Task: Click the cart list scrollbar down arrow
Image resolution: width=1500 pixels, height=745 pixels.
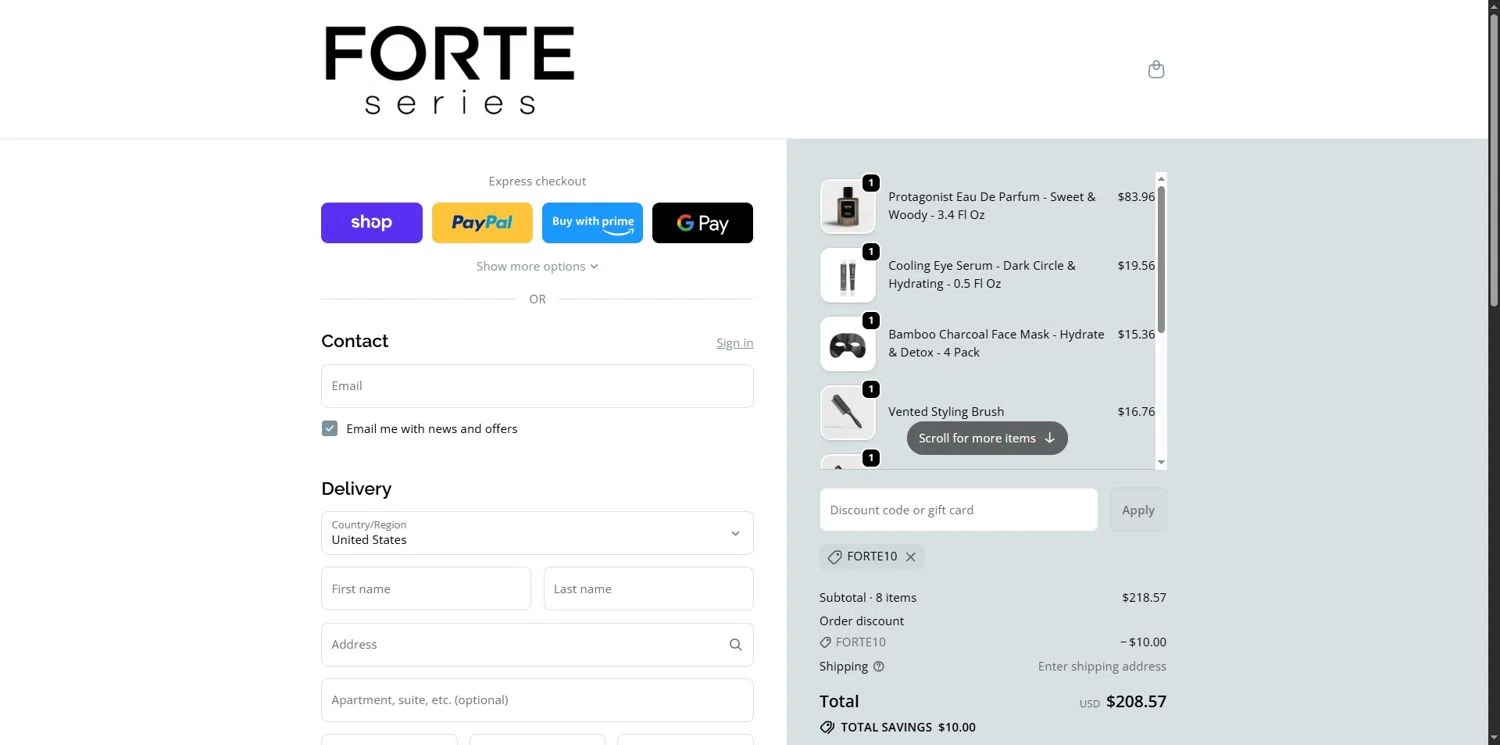Action: (x=1161, y=462)
